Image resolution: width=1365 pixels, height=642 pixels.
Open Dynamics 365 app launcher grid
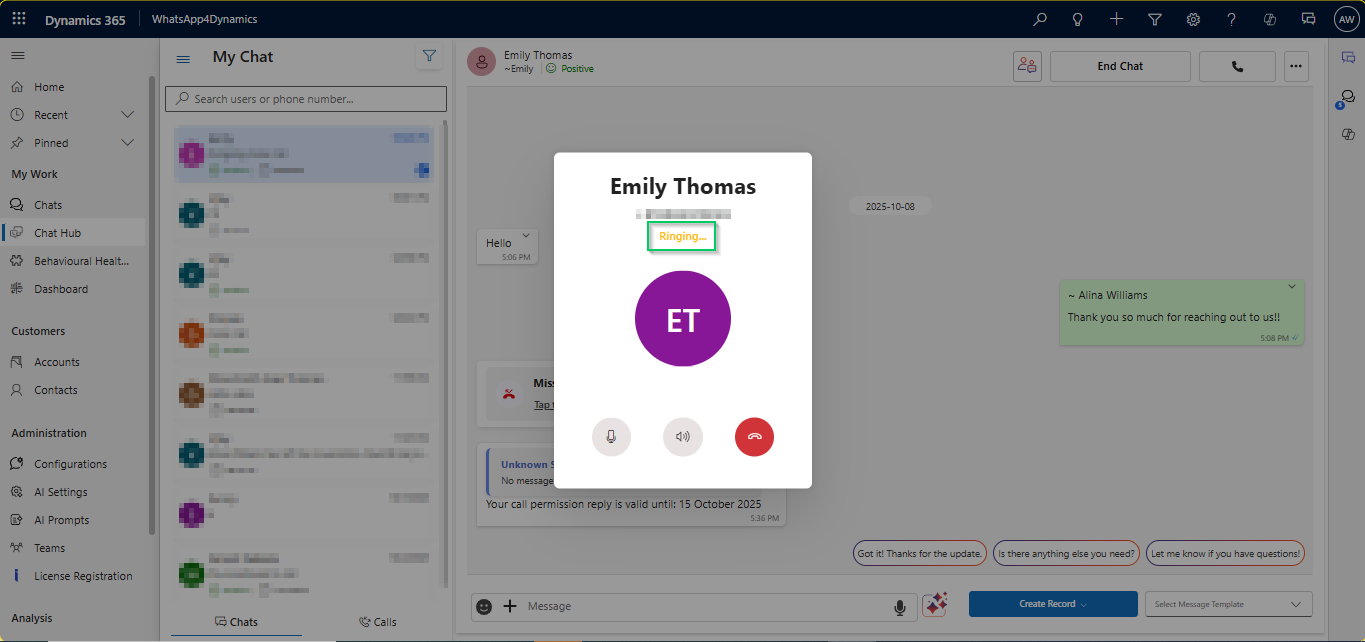click(19, 19)
